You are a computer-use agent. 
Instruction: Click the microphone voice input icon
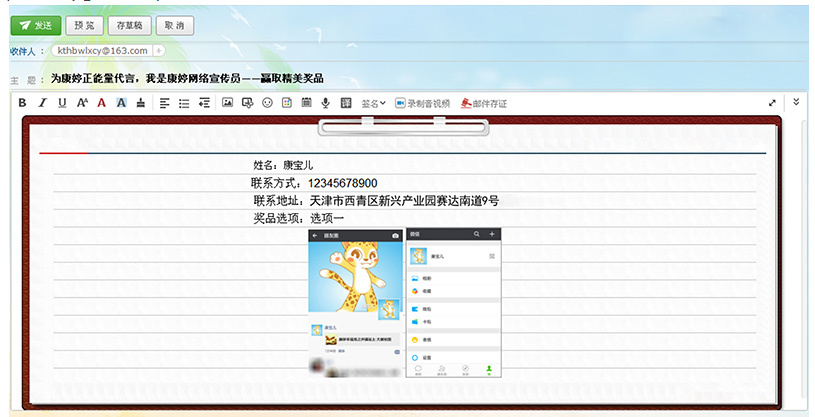coord(326,103)
